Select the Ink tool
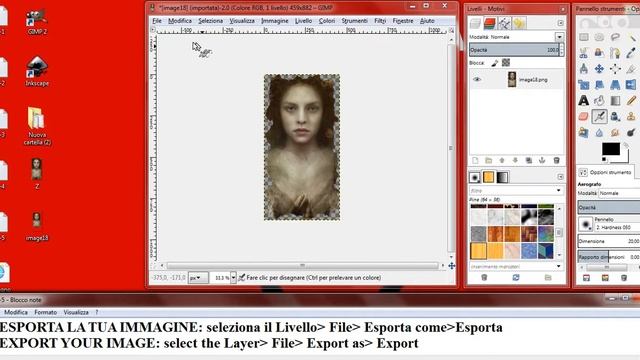The width and height of the screenshot is (640, 360). click(615, 116)
